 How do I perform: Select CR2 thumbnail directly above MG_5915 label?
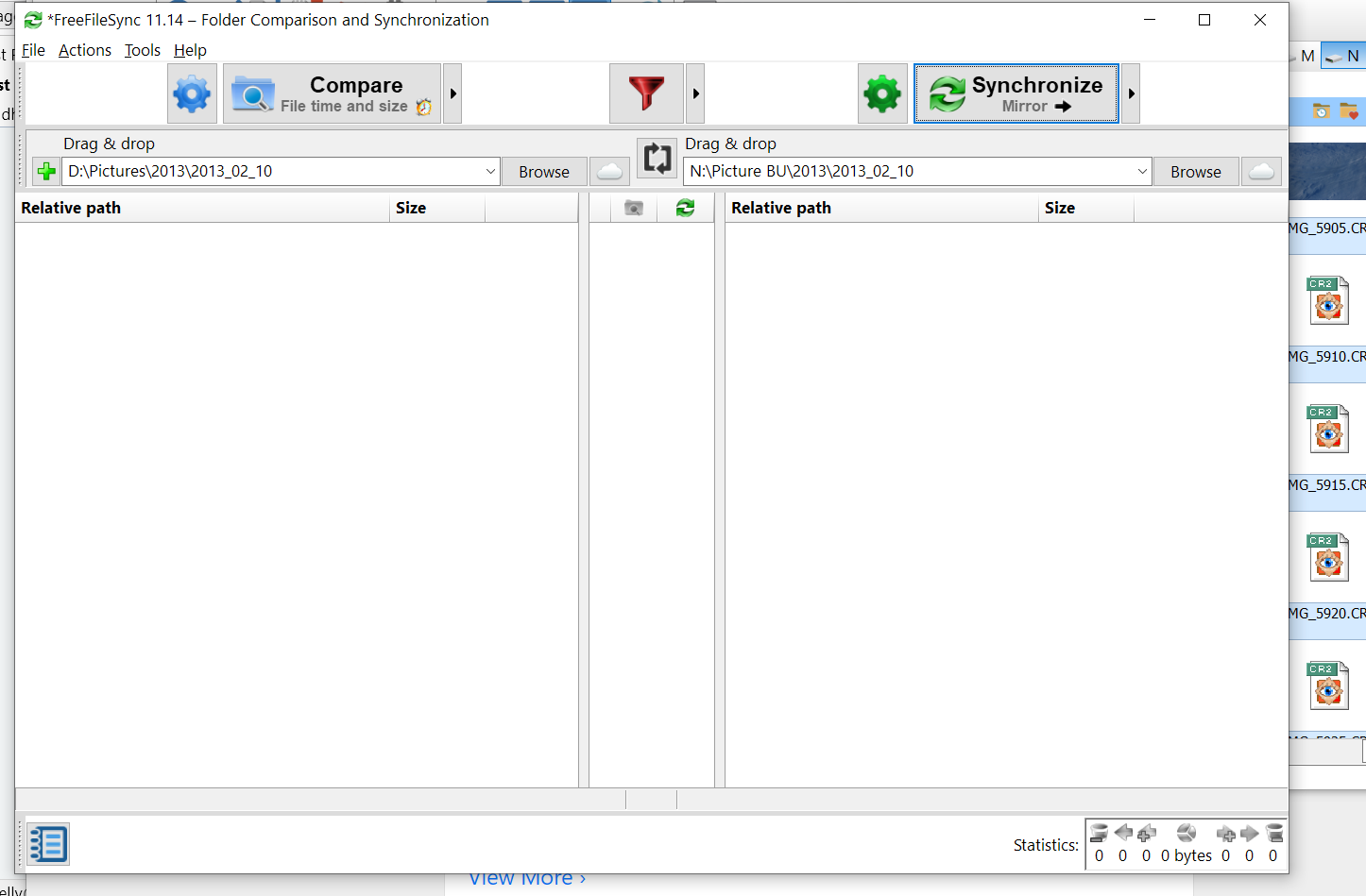pyautogui.click(x=1328, y=429)
